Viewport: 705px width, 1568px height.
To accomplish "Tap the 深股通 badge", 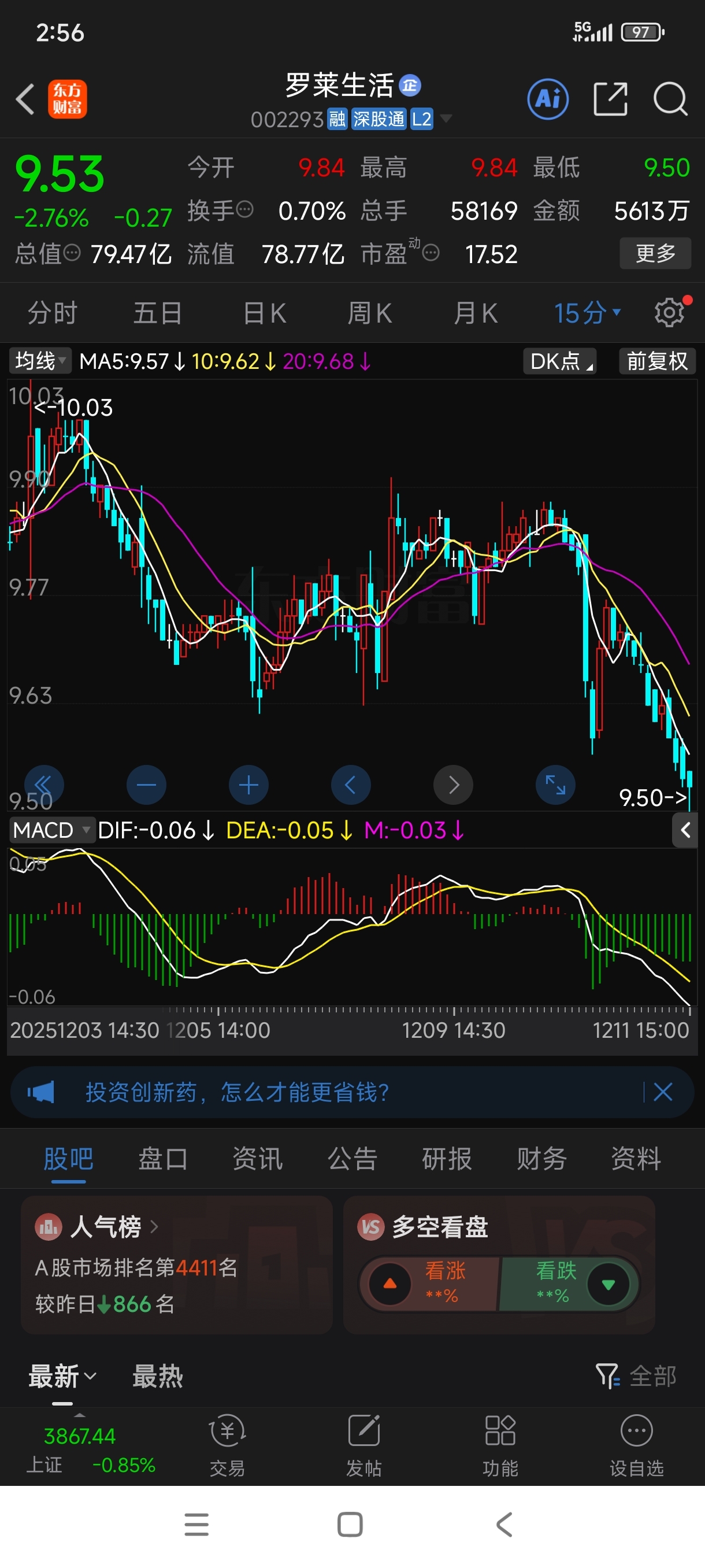I will (x=379, y=118).
